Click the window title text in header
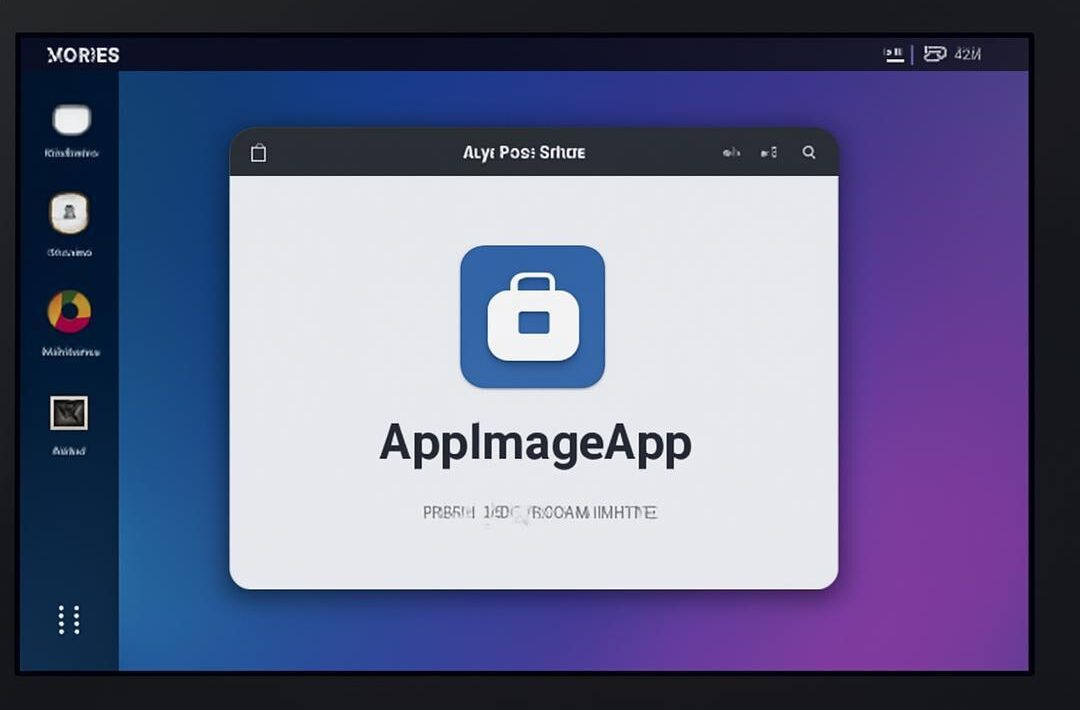The width and height of the screenshot is (1080, 710). [524, 152]
